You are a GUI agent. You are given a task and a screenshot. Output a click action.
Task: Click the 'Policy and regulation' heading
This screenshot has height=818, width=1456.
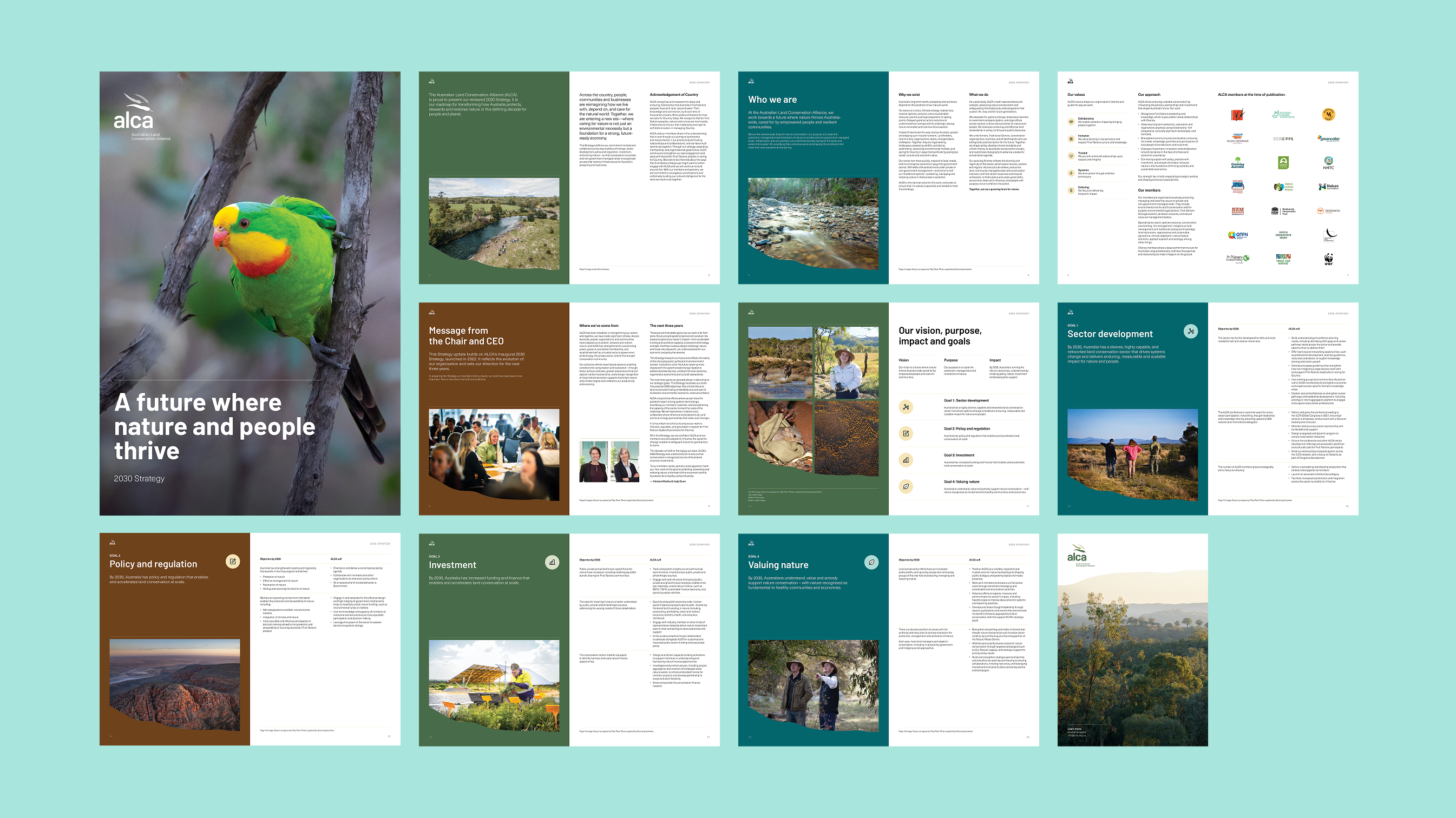pos(153,564)
